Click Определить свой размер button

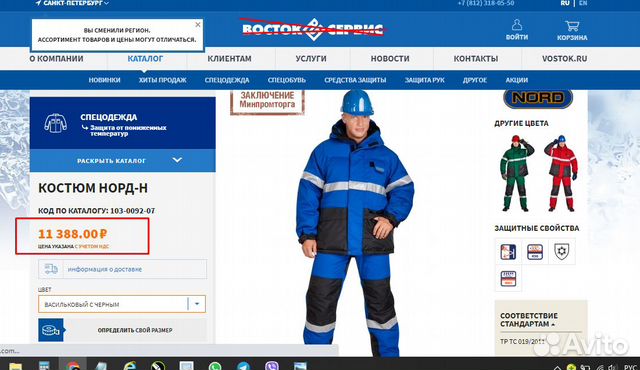[135, 330]
